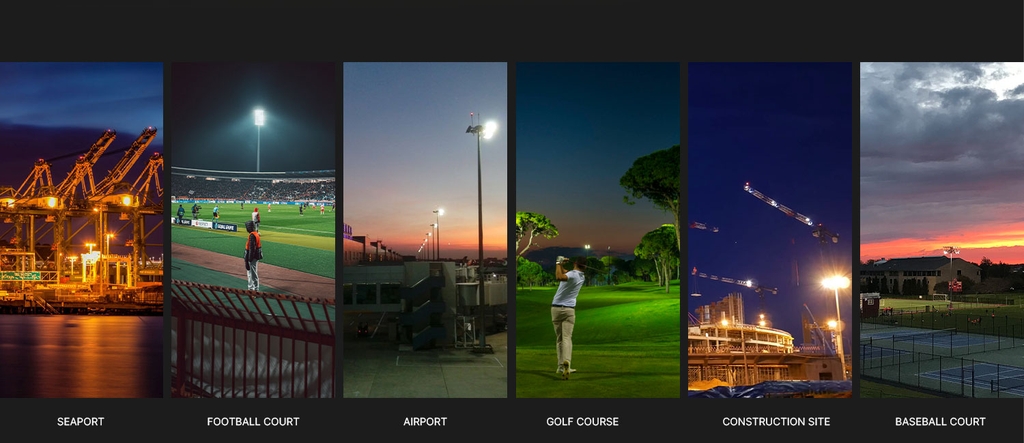Click the person in the orange vest on the sideline
The width and height of the screenshot is (1024, 443).
(253, 255)
